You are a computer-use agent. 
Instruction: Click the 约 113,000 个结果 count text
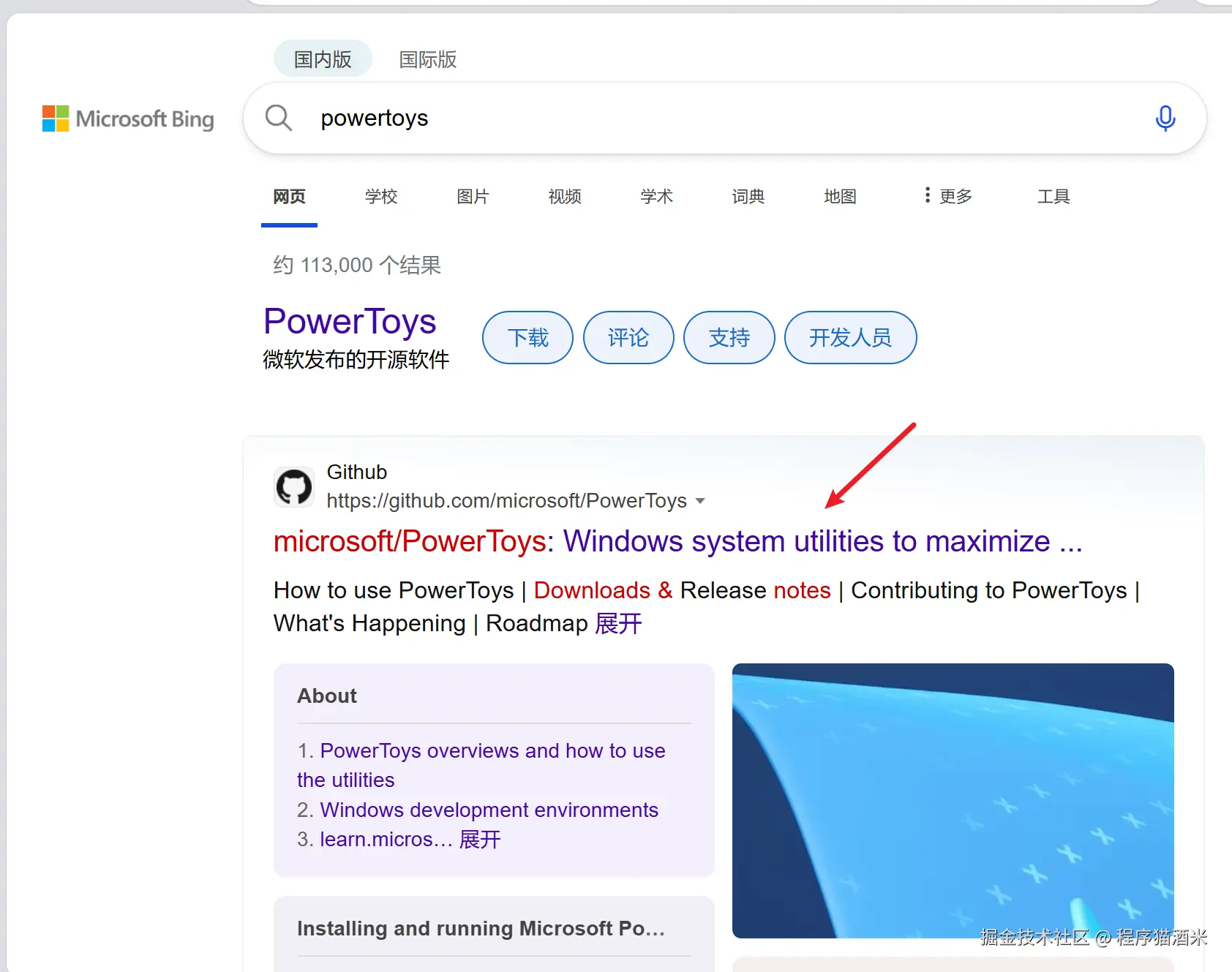pos(357,265)
